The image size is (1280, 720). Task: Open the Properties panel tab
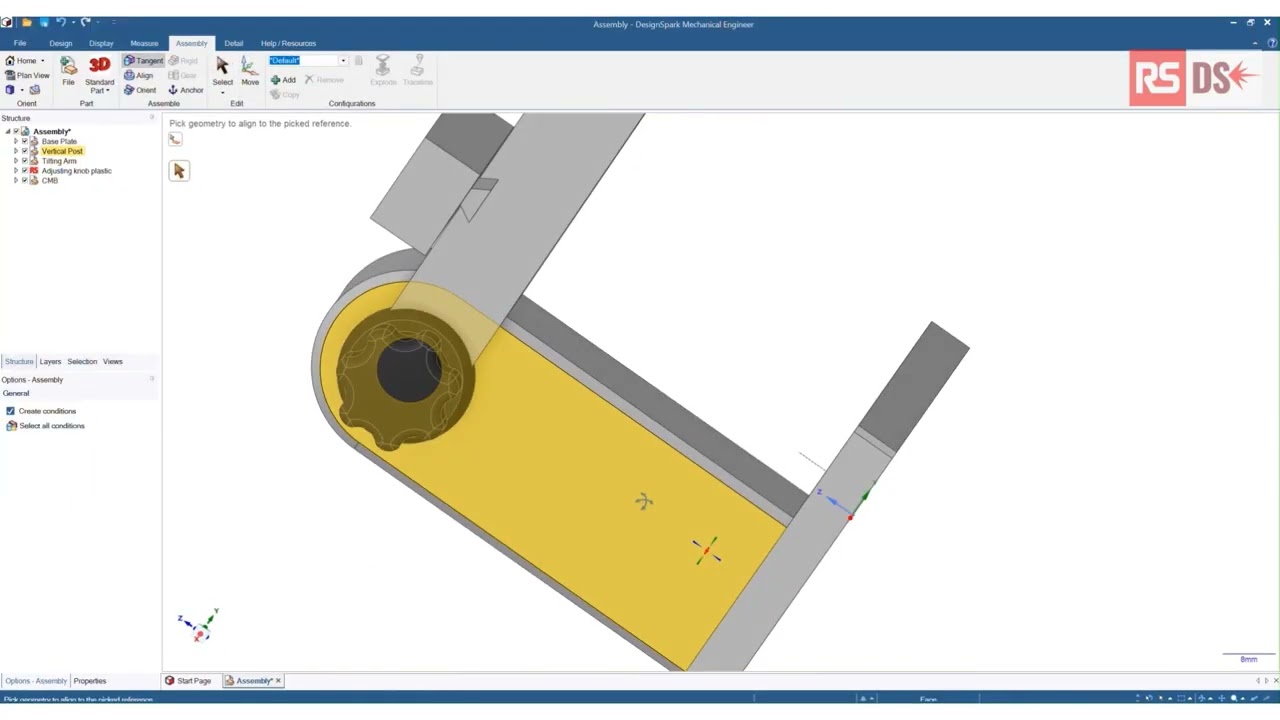pyautogui.click(x=90, y=681)
